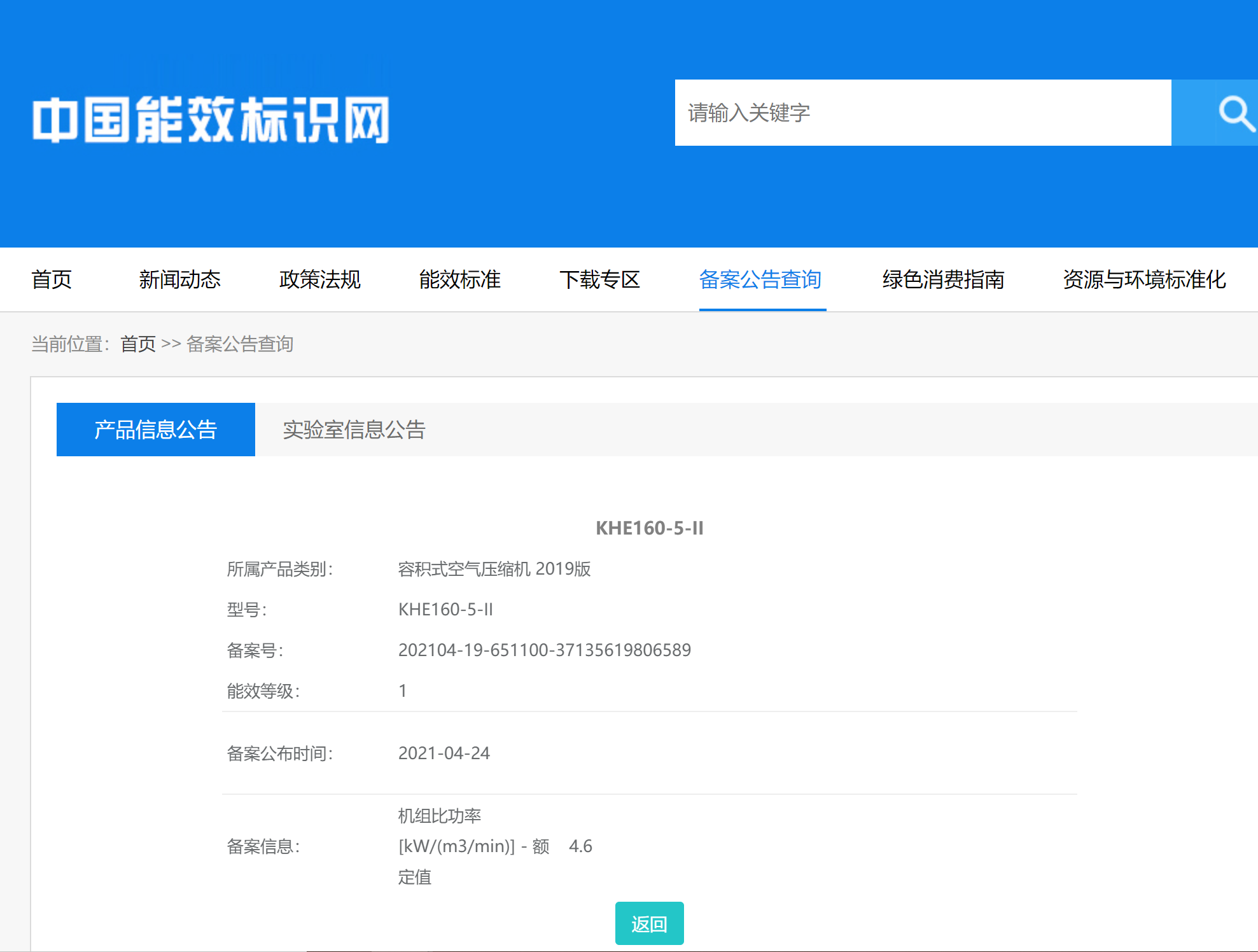Click the category value 容积式空气压缩机 2019版
The image size is (1258, 952).
(x=494, y=569)
